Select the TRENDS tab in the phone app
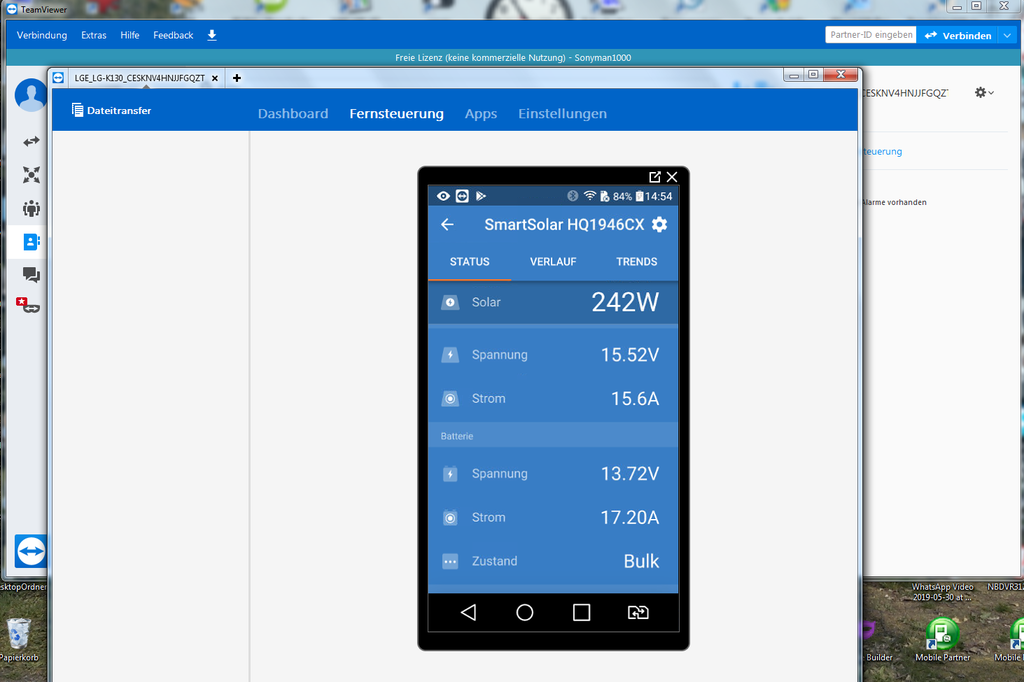This screenshot has width=1024, height=682. coord(637,261)
